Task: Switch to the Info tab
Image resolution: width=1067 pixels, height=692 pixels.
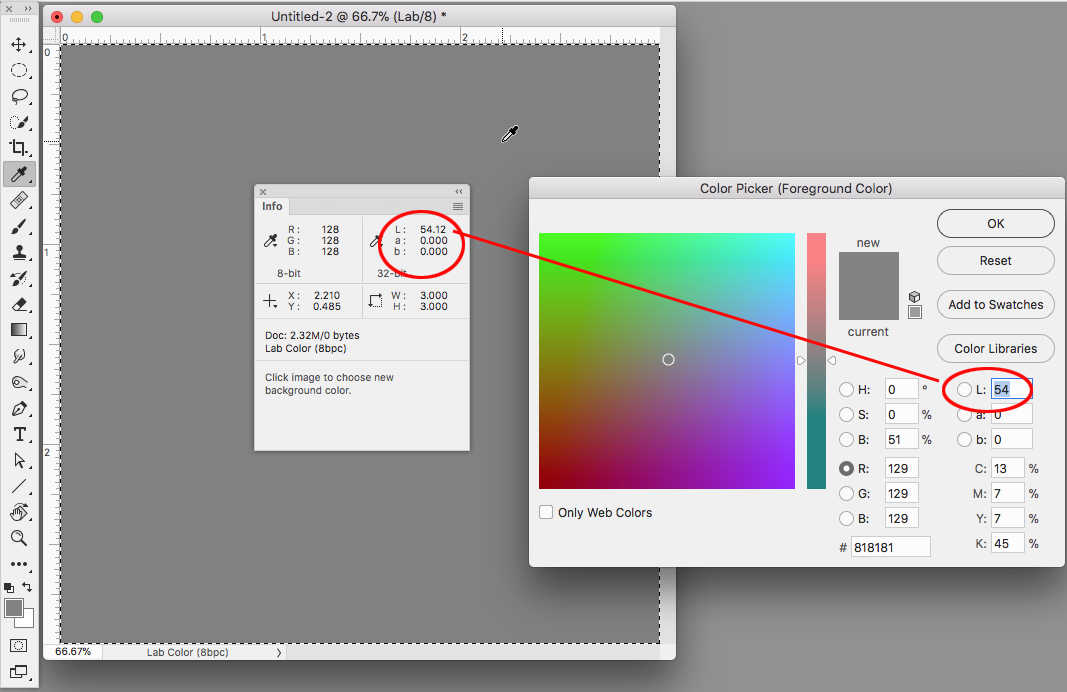Action: tap(272, 206)
